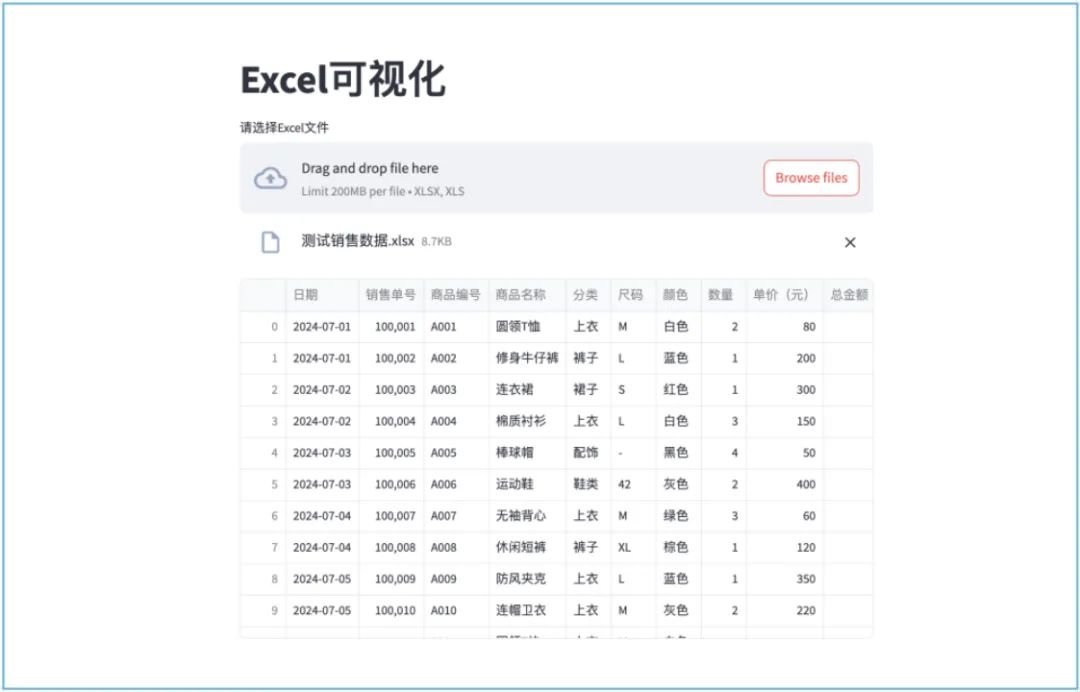1080x692 pixels.
Task: Select the cell 运动鞋
Action: [527, 484]
